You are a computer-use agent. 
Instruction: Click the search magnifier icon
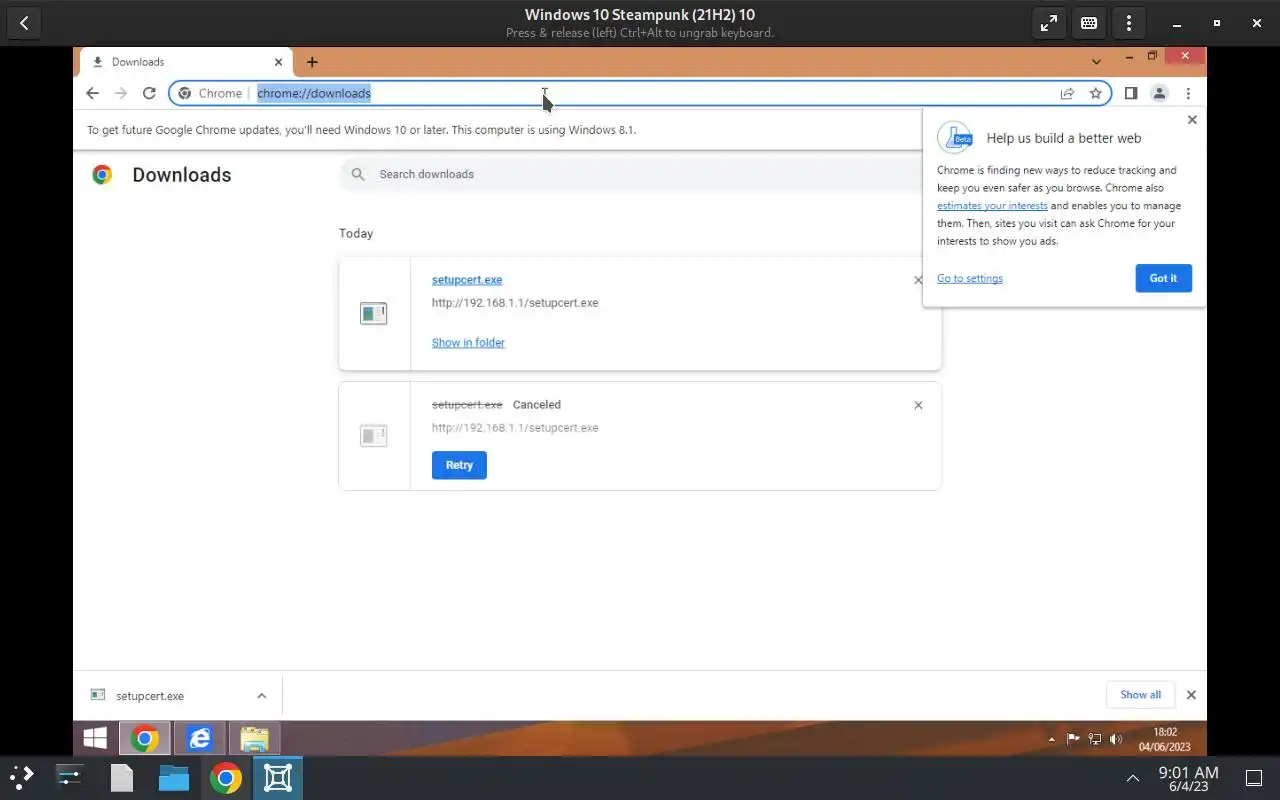pos(358,174)
